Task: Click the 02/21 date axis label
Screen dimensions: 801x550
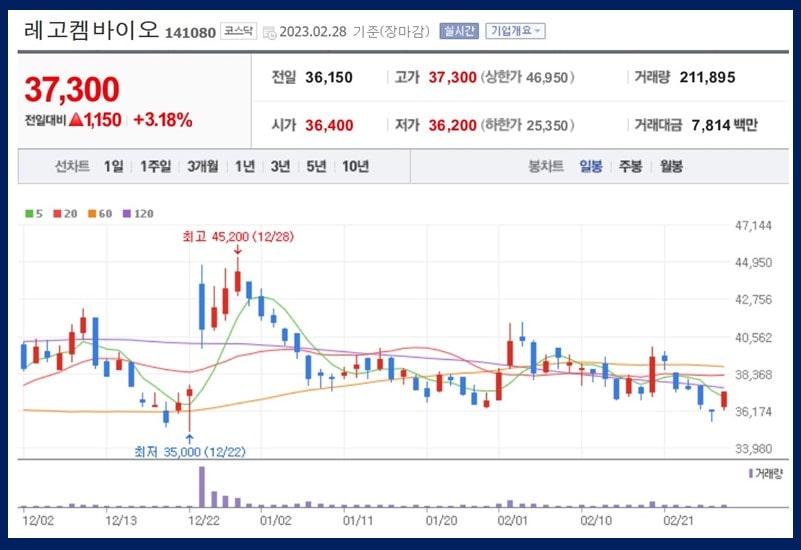Action: click(x=678, y=520)
